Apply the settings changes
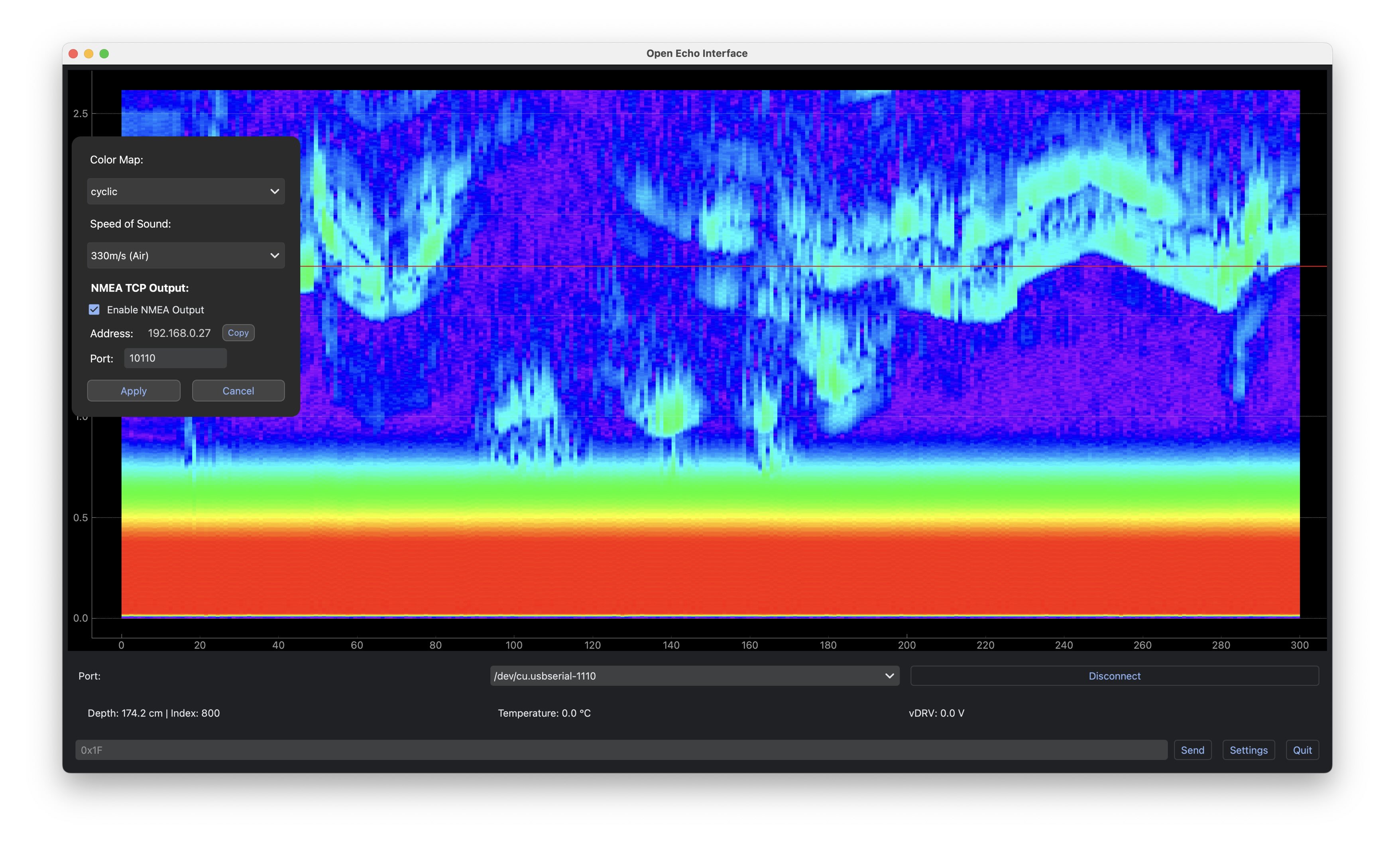This screenshot has width=1400, height=843. click(x=134, y=390)
